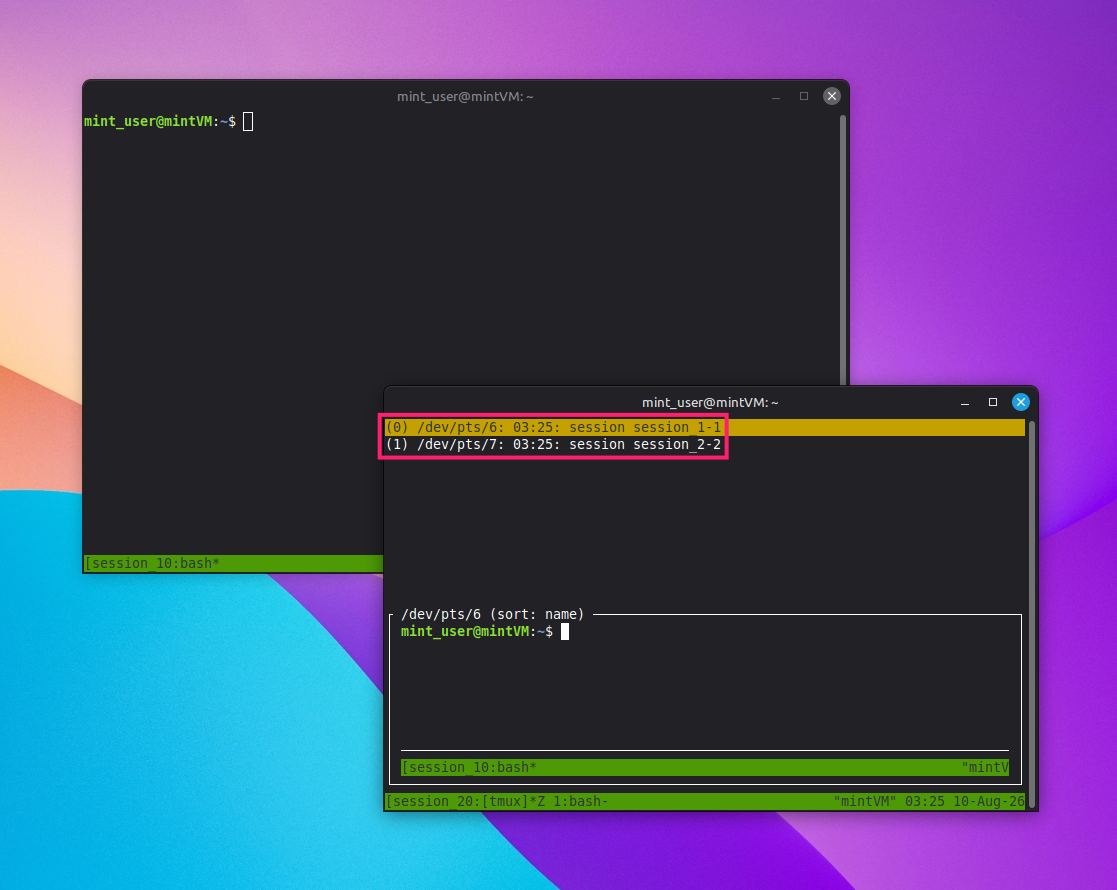
Task: Maximize the back terminal window
Action: pyautogui.click(x=804, y=96)
